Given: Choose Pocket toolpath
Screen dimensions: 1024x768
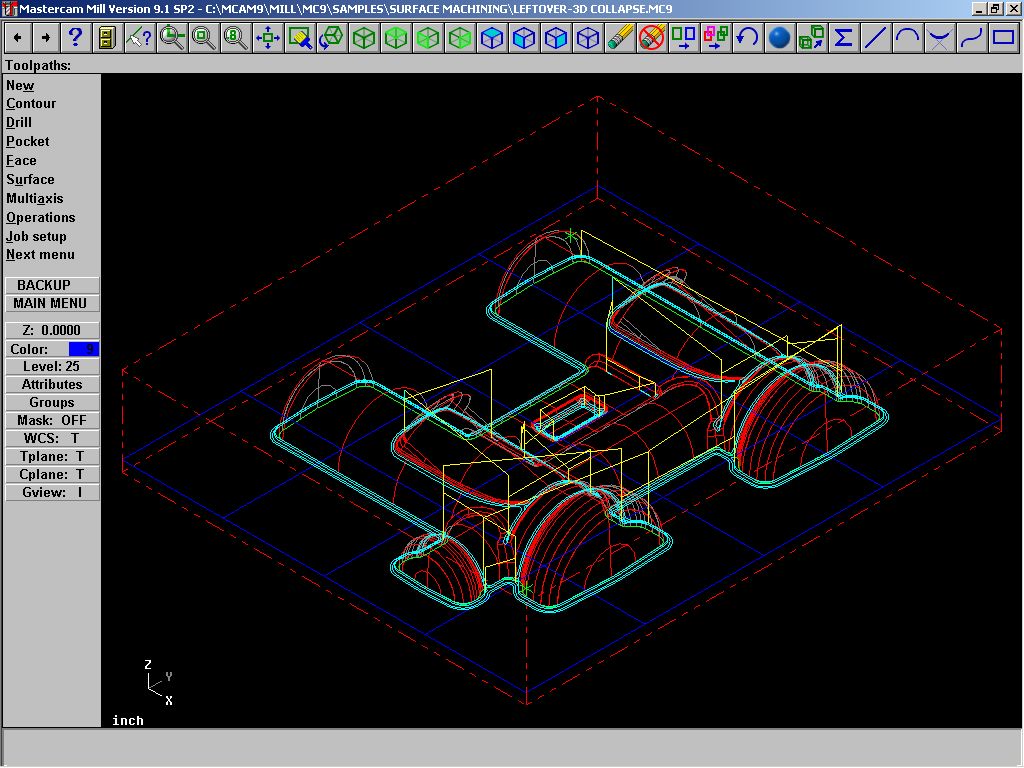Looking at the screenshot, I should tap(27, 142).
